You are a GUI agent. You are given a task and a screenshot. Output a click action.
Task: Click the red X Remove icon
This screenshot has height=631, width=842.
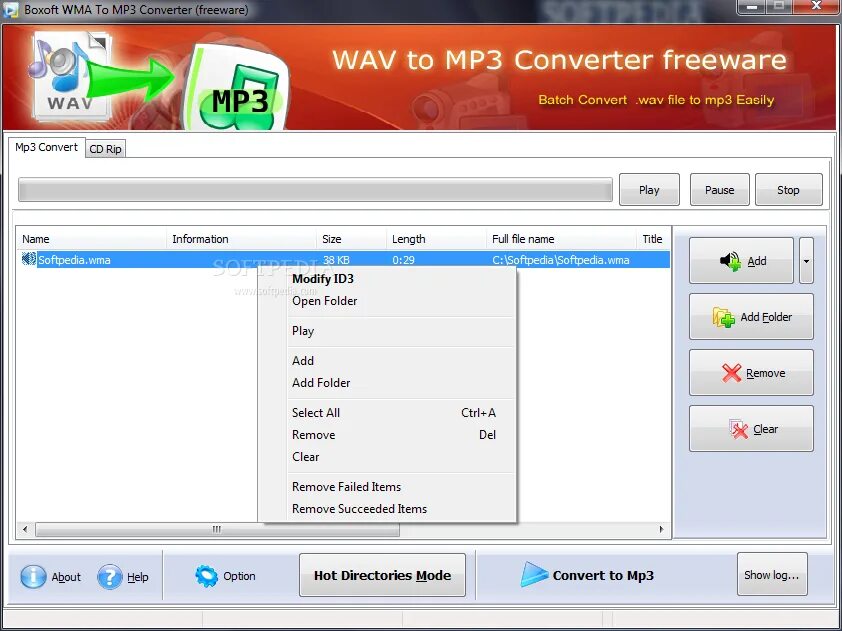coord(731,372)
